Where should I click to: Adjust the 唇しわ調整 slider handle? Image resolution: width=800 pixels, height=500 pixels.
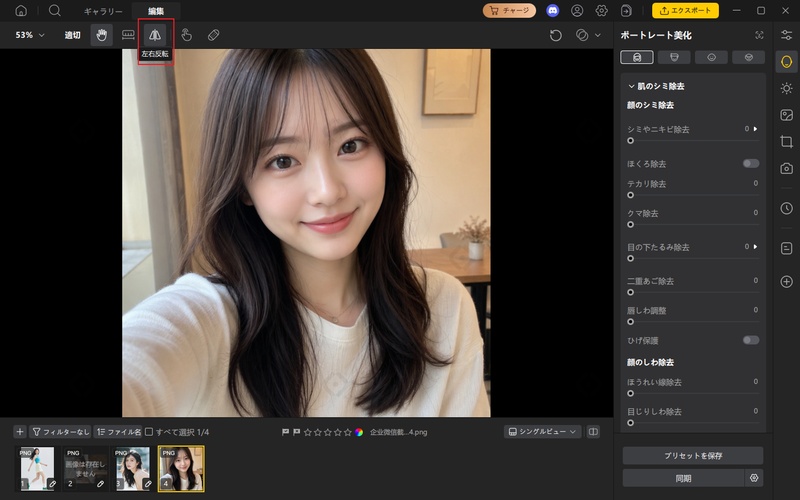tap(631, 322)
